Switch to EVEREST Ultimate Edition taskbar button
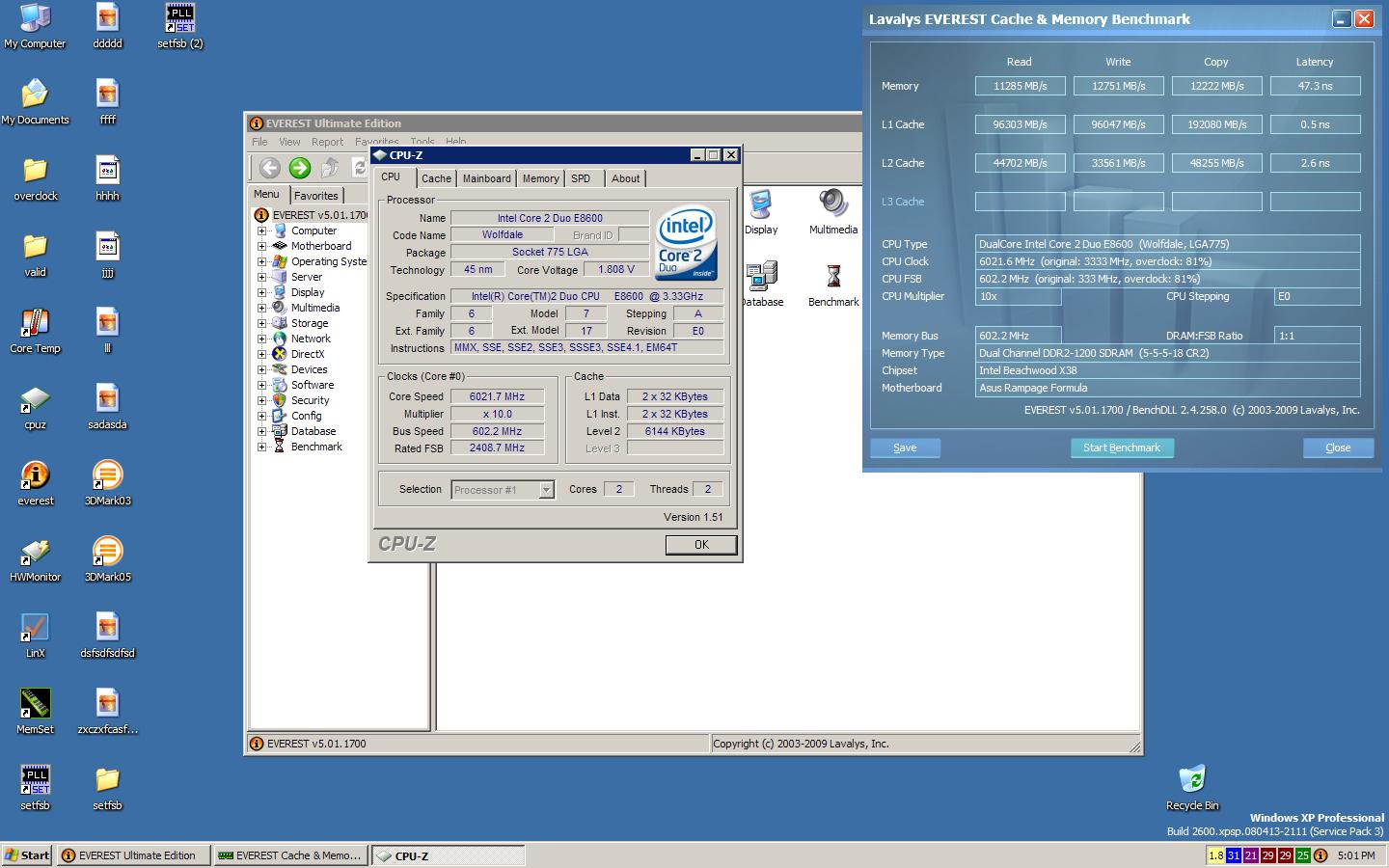Viewport: 1389px width, 868px height. coord(134,855)
